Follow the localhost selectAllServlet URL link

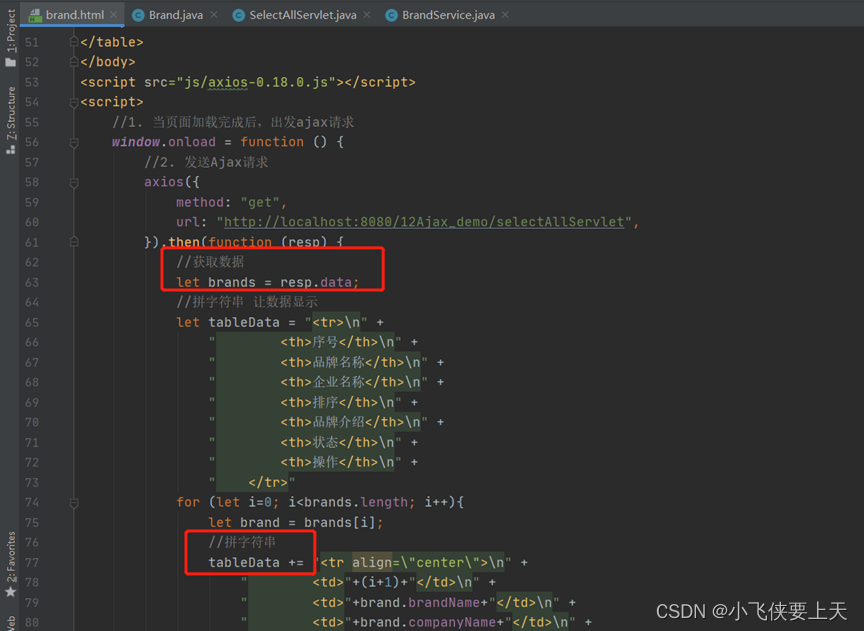coord(424,222)
